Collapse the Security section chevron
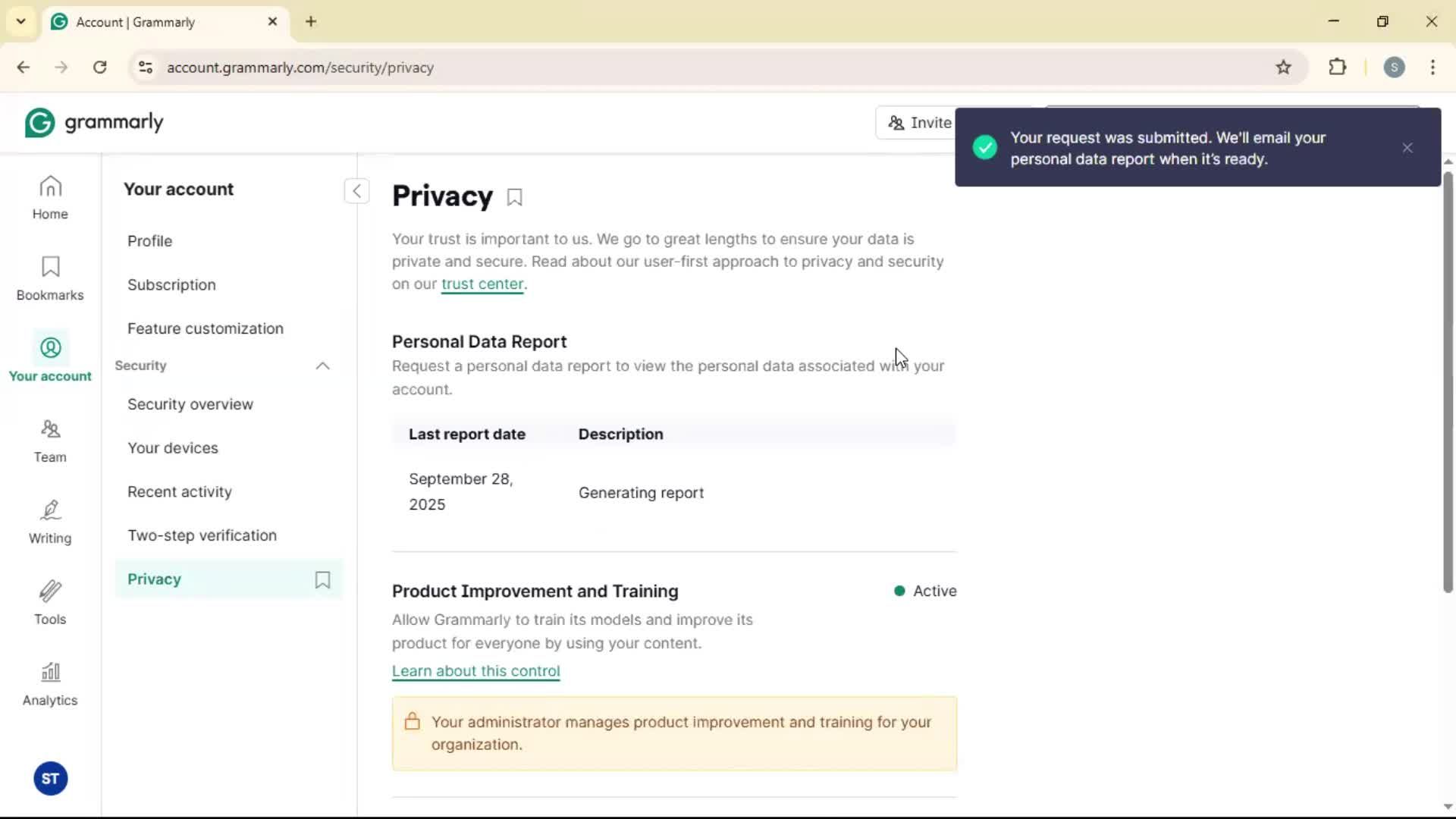Screen dimensions: 1456x819 point(322,366)
